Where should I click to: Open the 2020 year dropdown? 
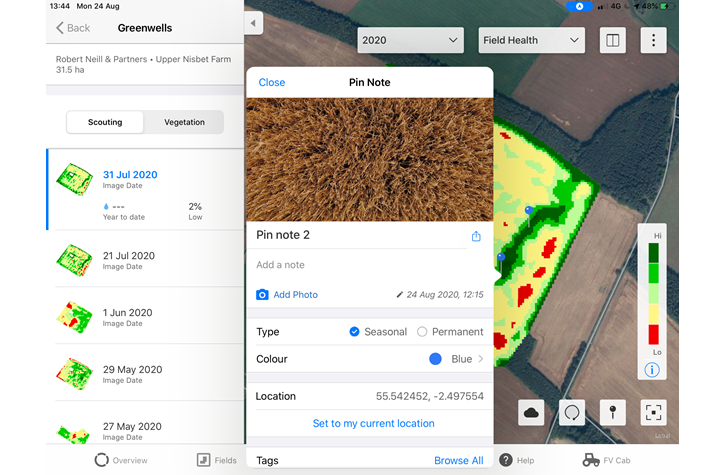[410, 40]
